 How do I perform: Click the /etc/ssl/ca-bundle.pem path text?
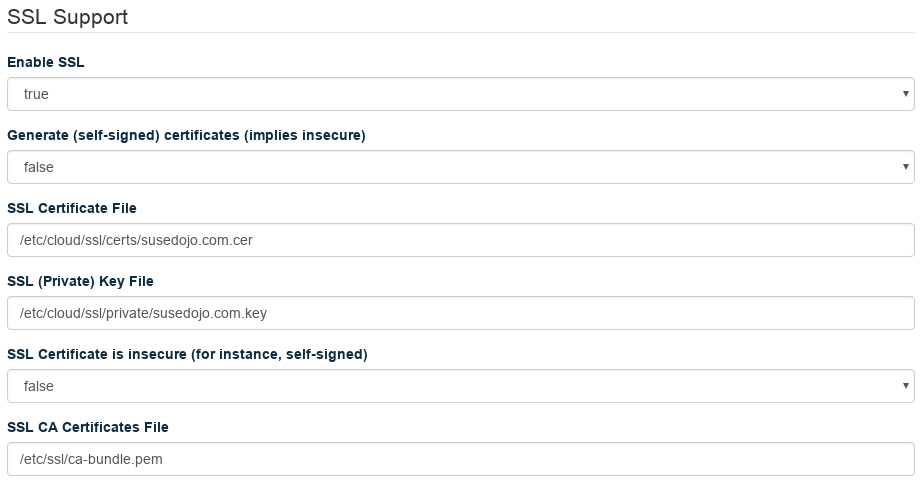[91, 459]
